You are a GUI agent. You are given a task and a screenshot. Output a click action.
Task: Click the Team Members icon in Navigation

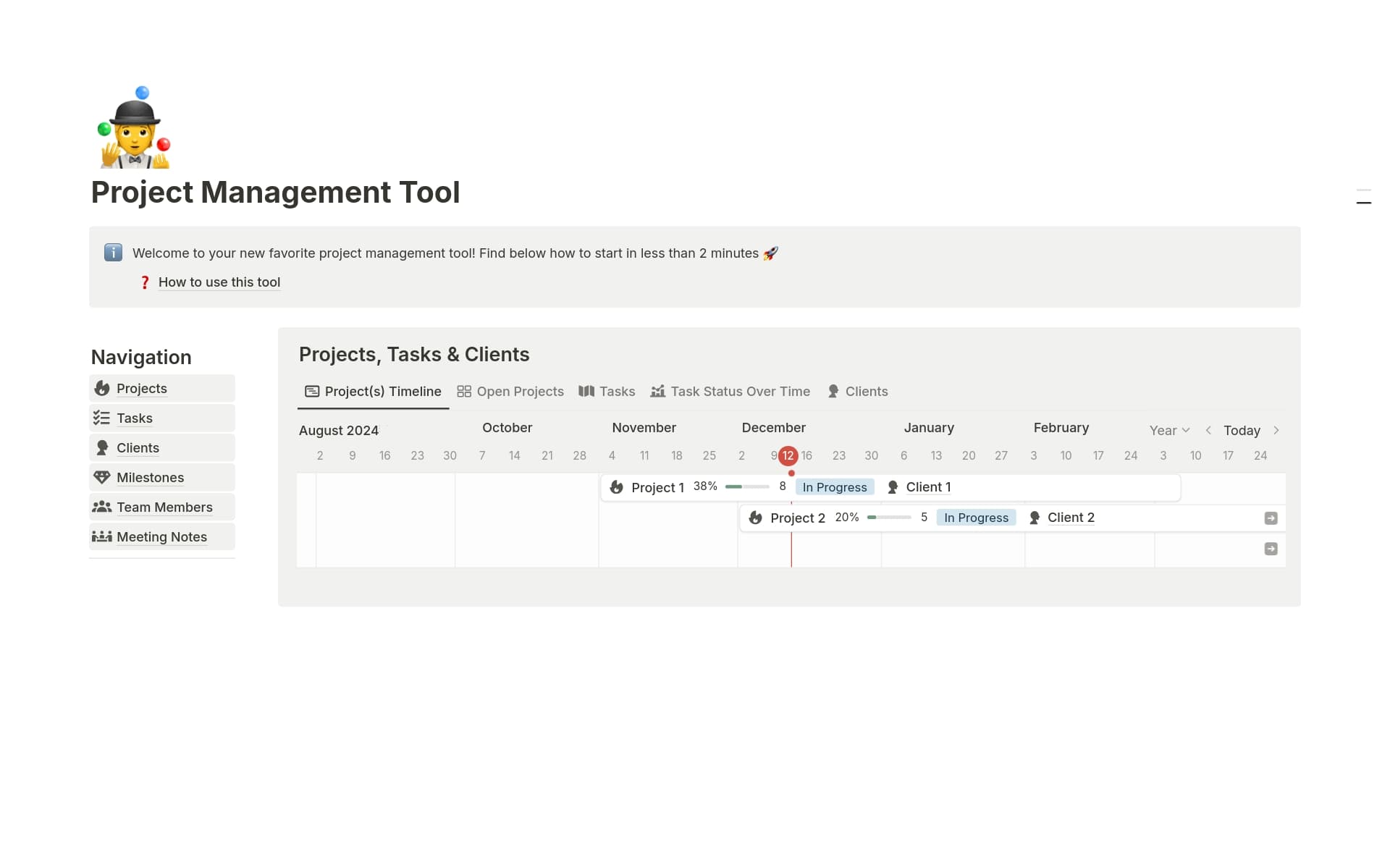(x=102, y=507)
